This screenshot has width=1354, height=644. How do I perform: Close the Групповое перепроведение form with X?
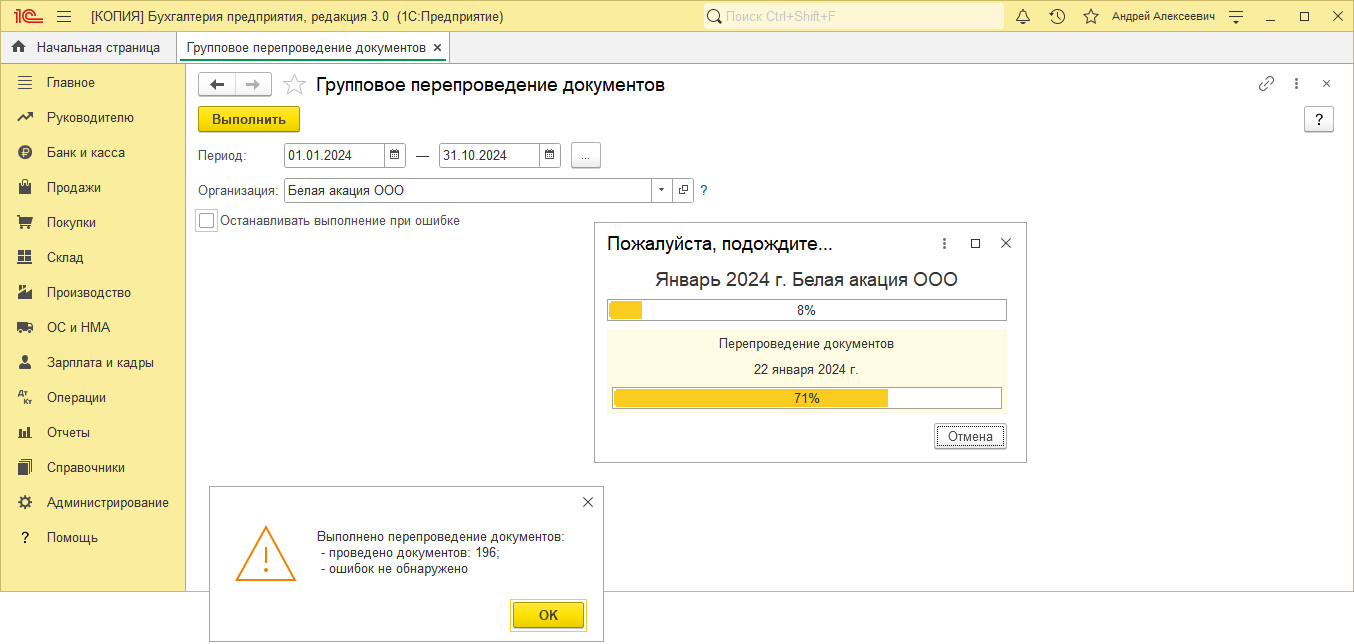1326,84
